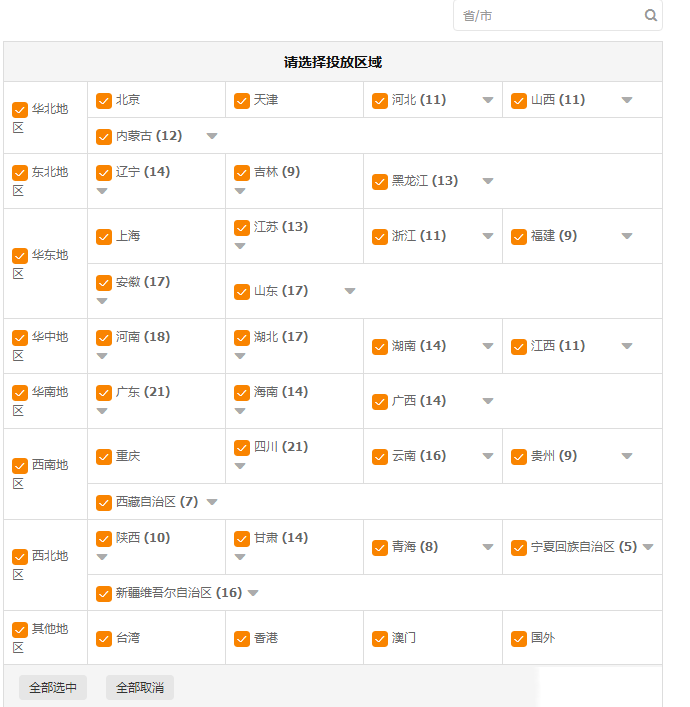Uncheck the 重庆 checkbox
The width and height of the screenshot is (690, 707).
coord(104,457)
